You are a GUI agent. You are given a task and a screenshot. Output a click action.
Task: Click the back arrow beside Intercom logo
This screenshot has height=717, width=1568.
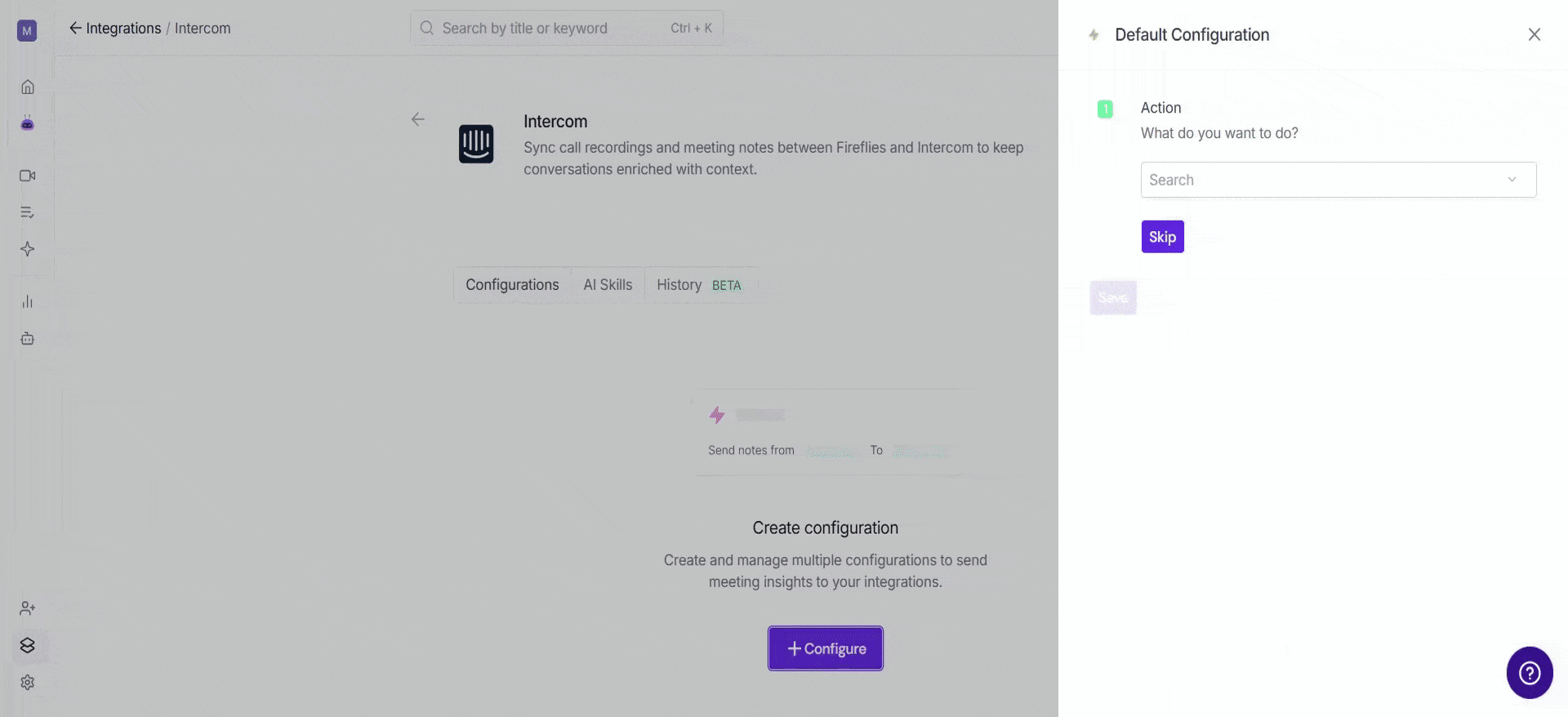pos(417,119)
